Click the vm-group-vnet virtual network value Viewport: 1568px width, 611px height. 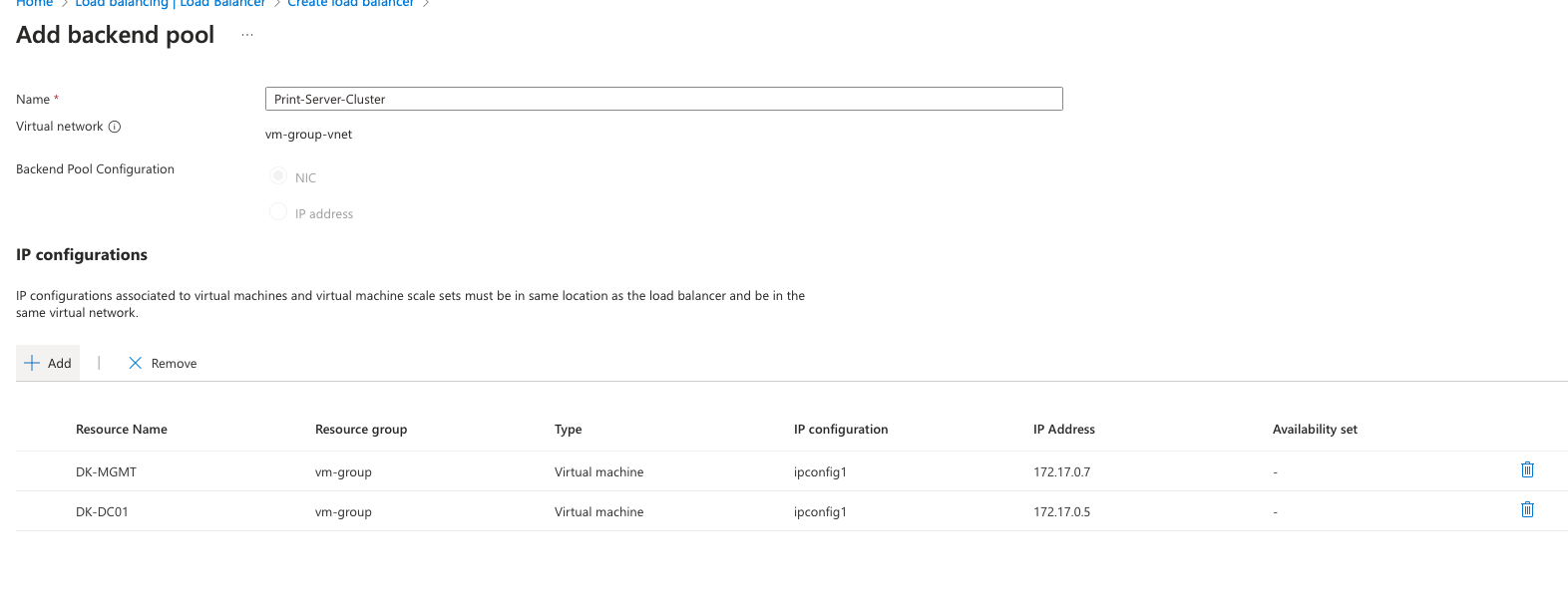(x=308, y=135)
